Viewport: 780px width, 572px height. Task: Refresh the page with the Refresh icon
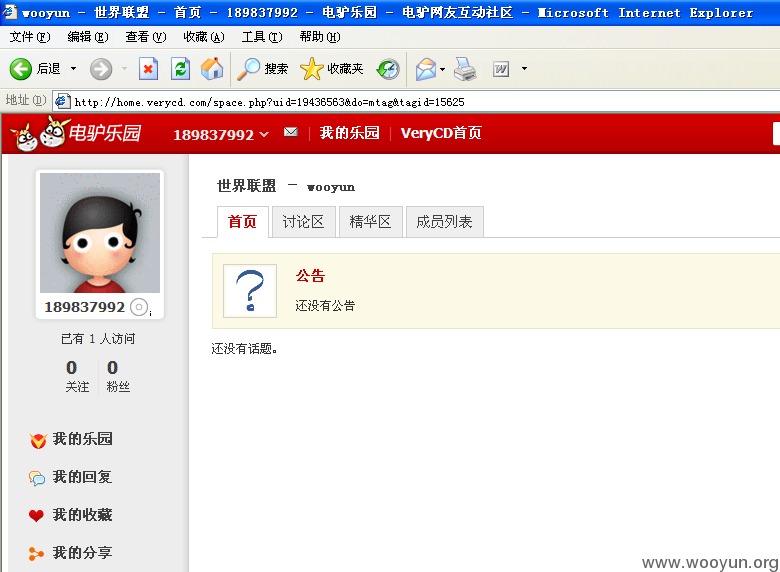(x=180, y=69)
